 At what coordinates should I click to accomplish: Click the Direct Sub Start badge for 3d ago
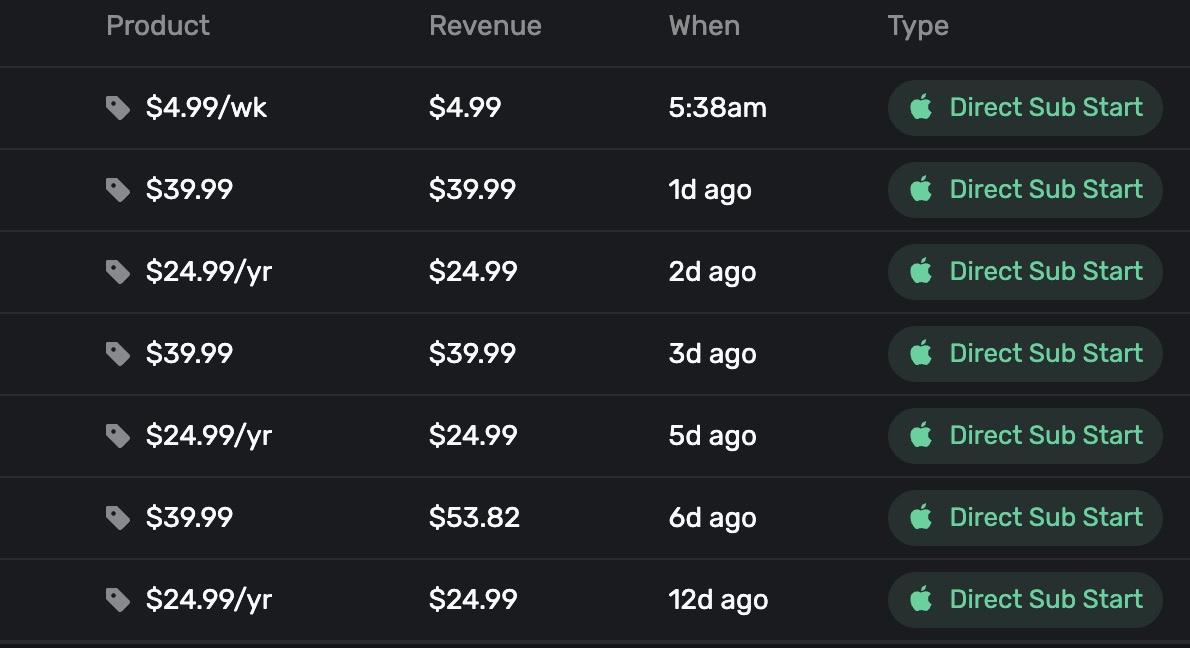[1025, 354]
